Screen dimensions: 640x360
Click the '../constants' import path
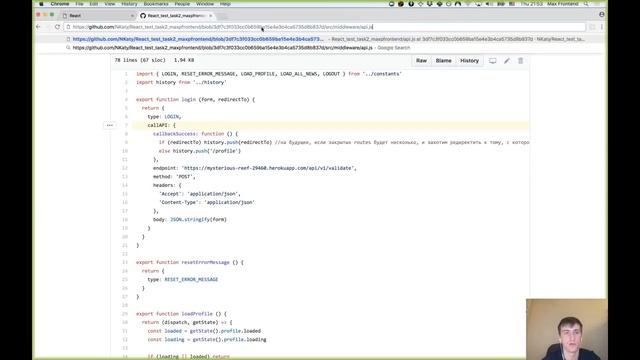click(382, 74)
